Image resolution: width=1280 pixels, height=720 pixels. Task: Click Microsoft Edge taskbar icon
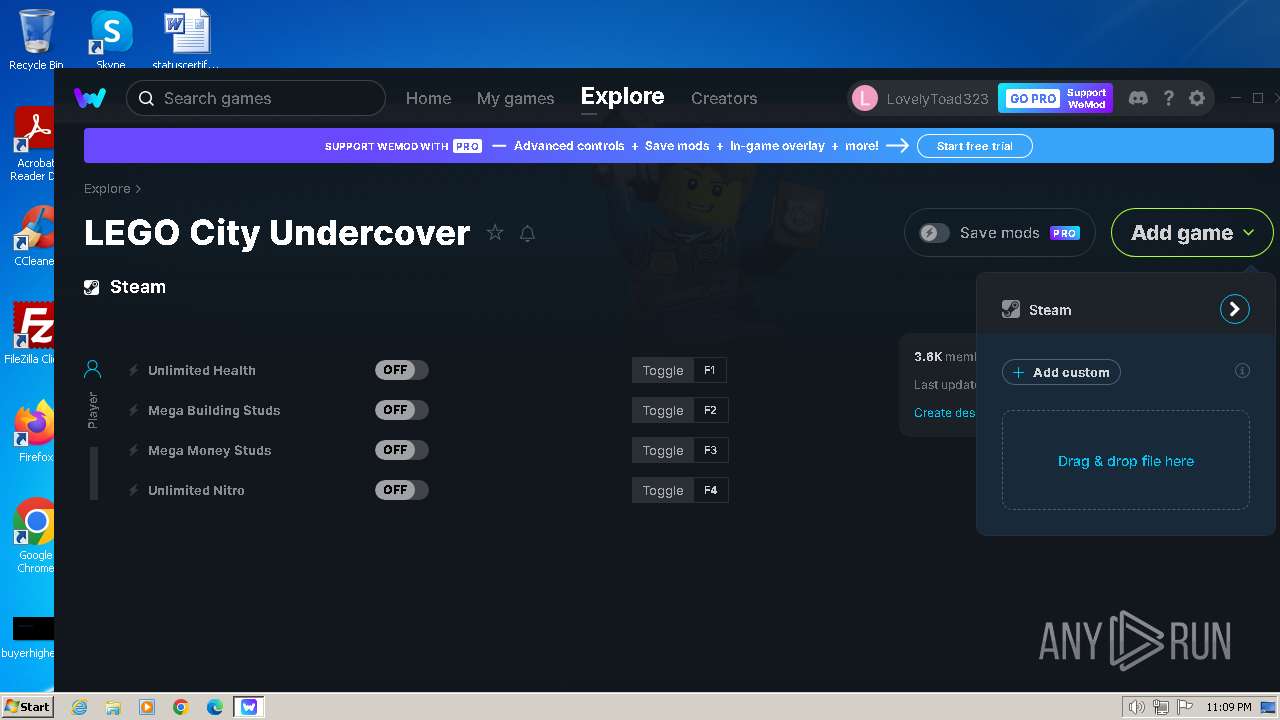point(214,707)
